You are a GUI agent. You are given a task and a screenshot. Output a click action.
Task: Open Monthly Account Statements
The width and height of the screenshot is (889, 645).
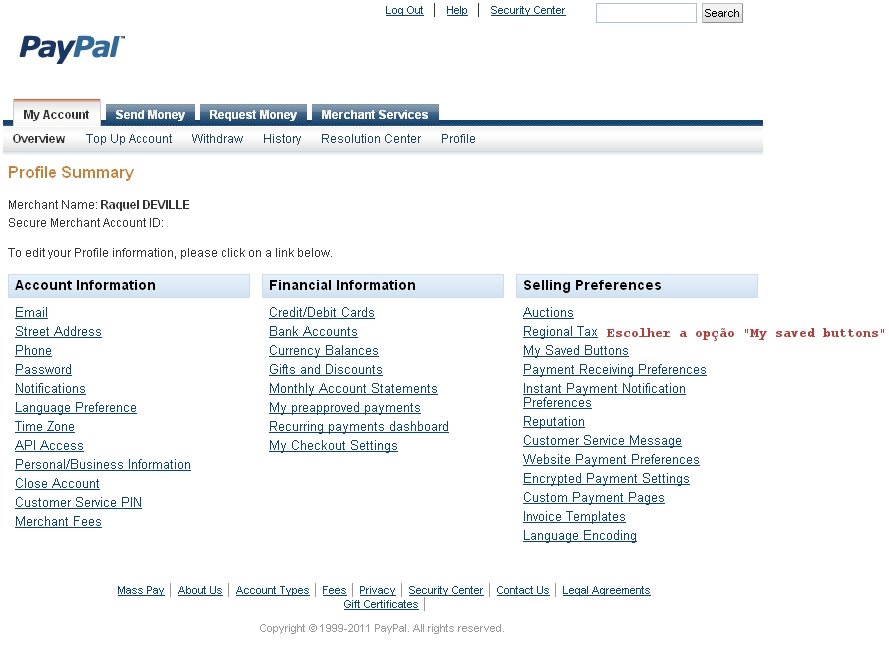[353, 388]
